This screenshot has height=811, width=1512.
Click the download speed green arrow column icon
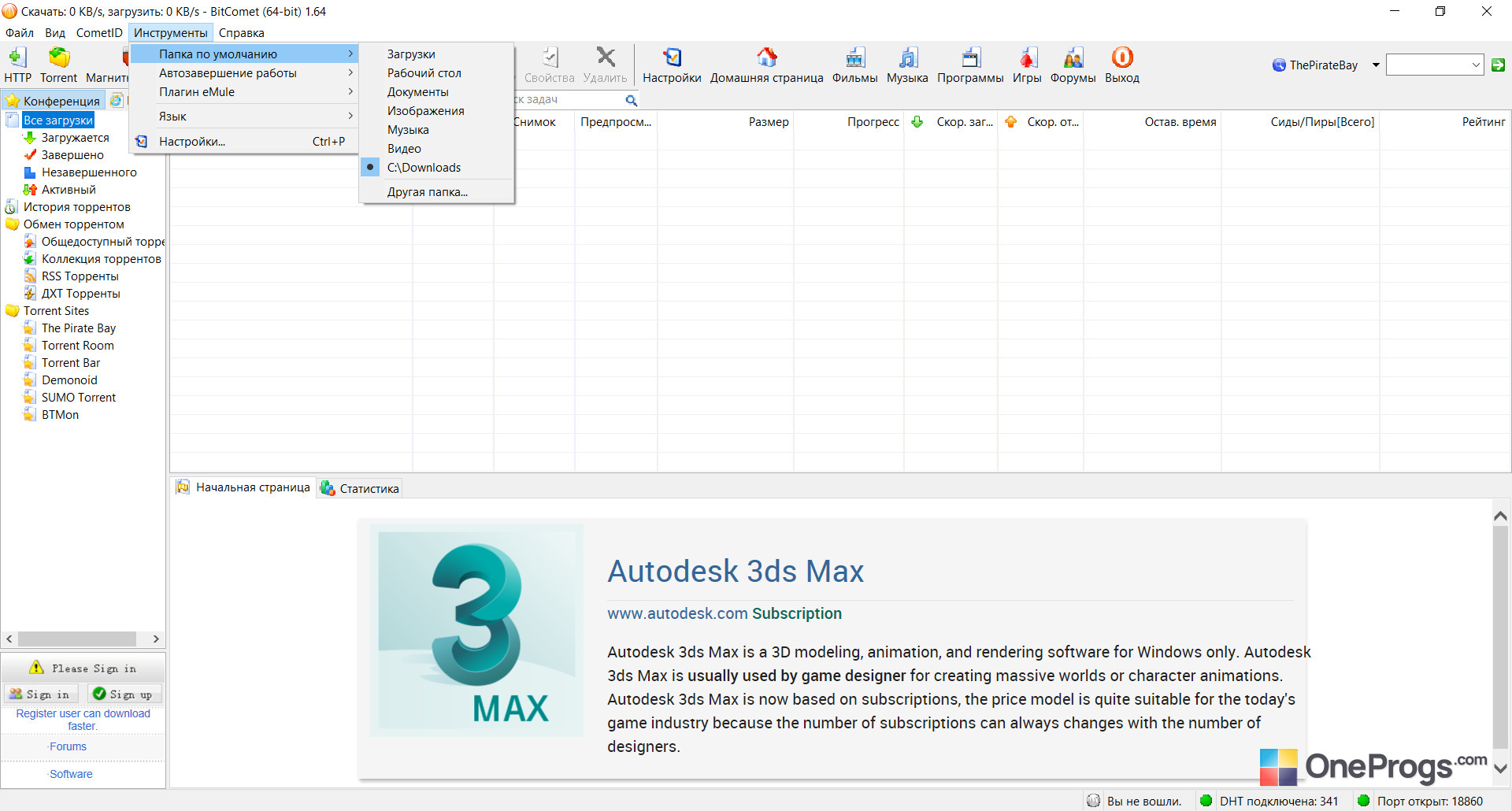click(x=917, y=122)
